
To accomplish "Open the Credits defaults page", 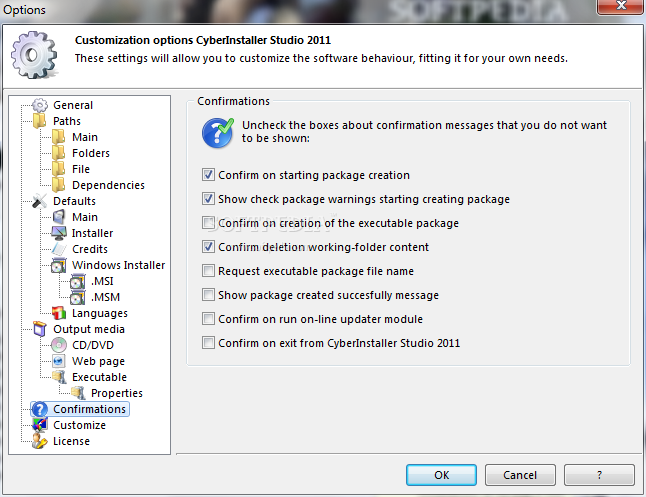I will pos(90,249).
